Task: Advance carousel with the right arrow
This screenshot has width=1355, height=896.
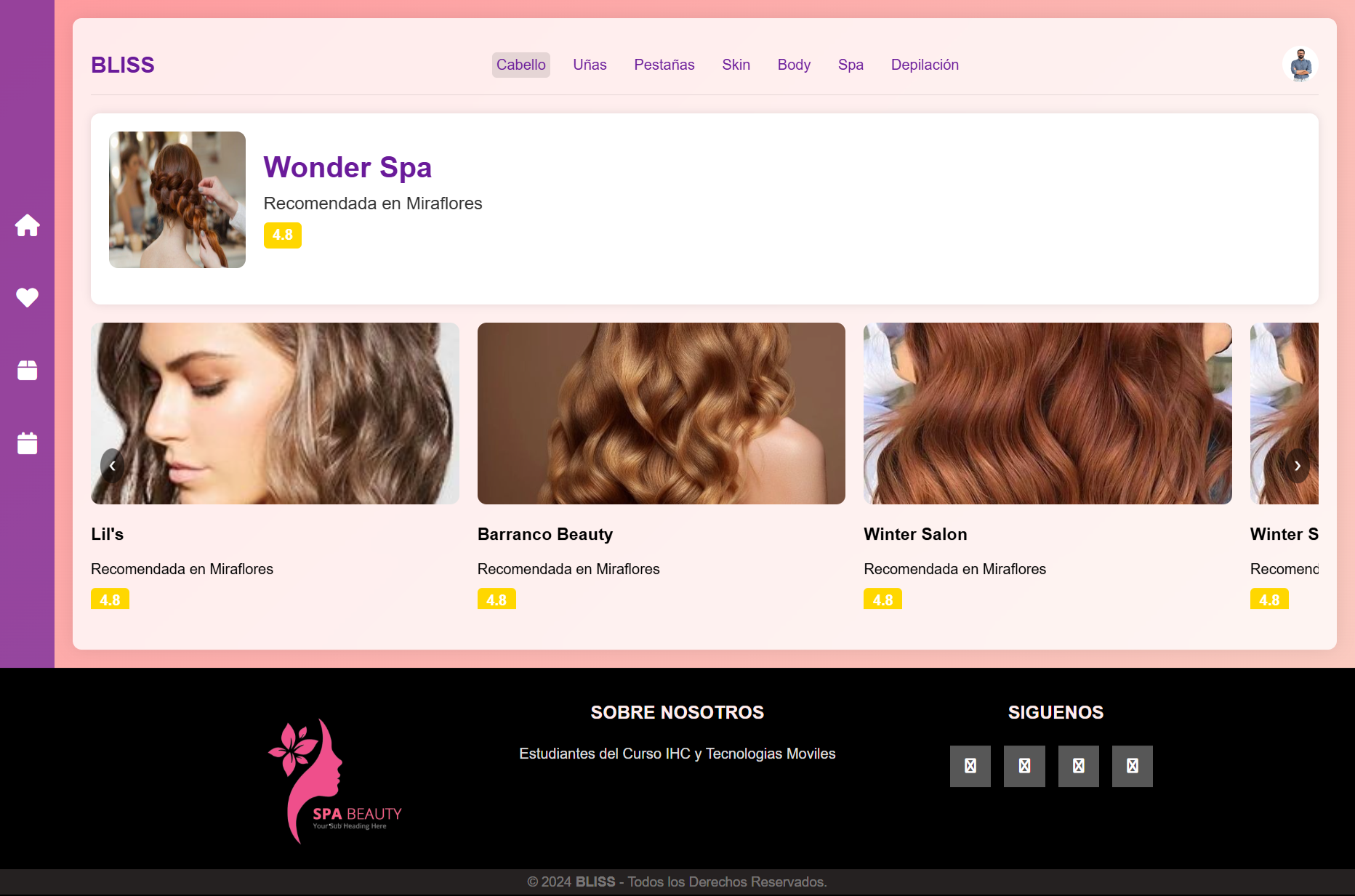Action: [1297, 466]
